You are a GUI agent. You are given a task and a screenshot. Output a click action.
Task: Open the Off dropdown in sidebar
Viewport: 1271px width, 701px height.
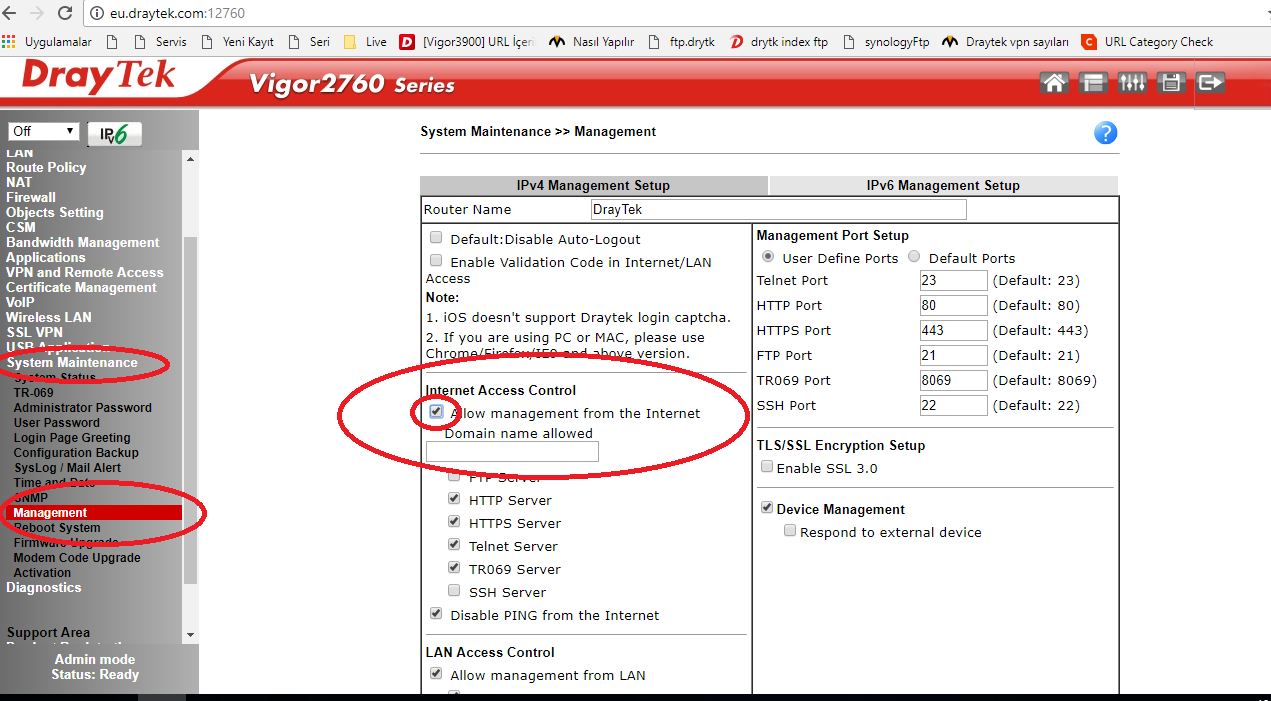pyautogui.click(x=43, y=131)
